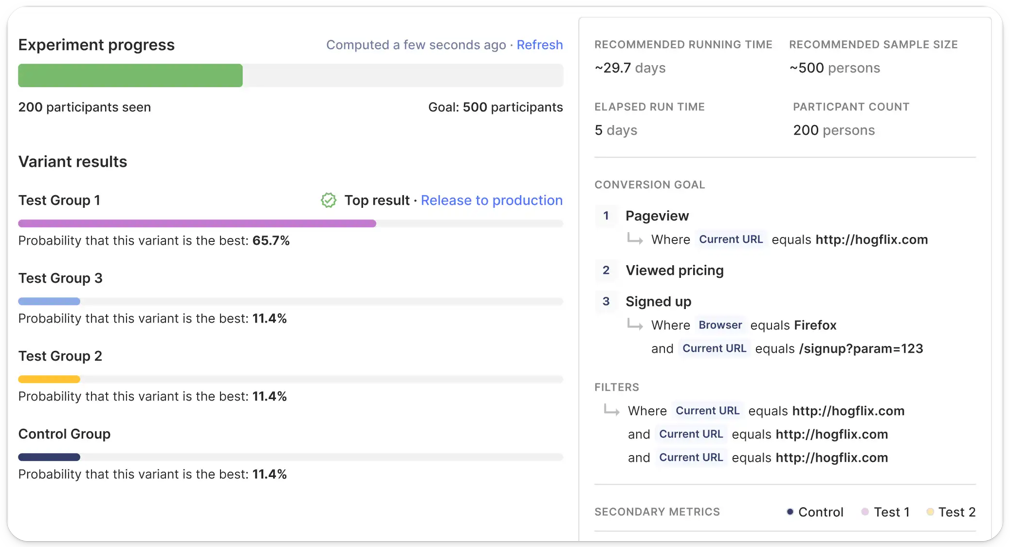
Task: Click the purple Test Group 1 probability bar
Action: click(x=196, y=223)
